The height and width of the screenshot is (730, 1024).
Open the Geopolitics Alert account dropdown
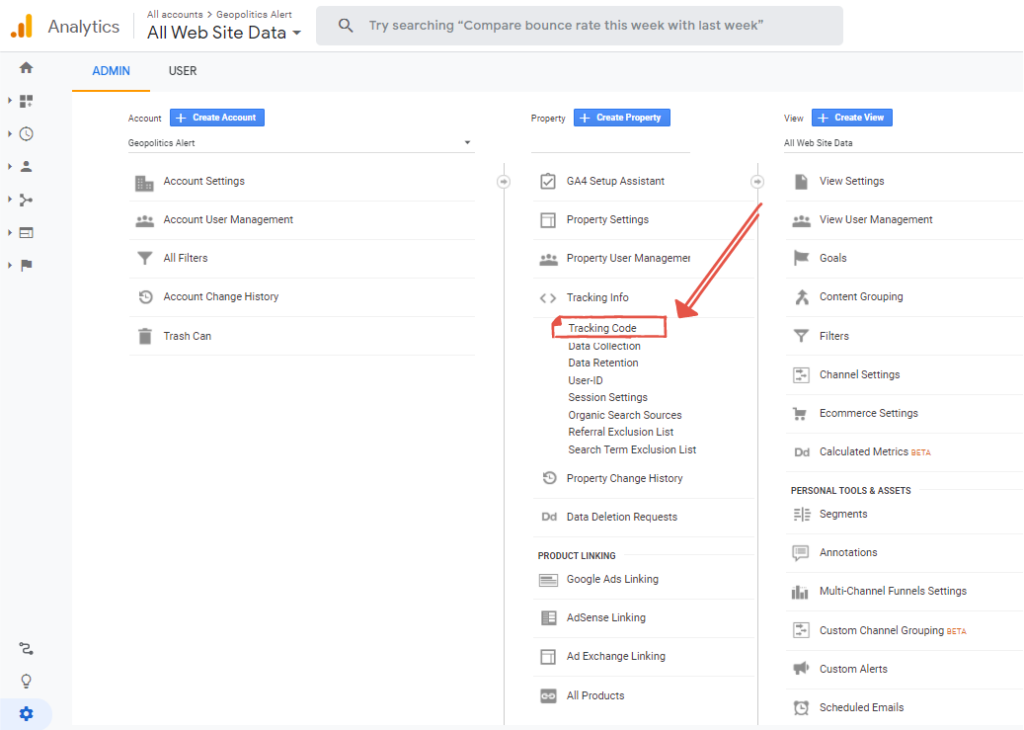click(300, 143)
